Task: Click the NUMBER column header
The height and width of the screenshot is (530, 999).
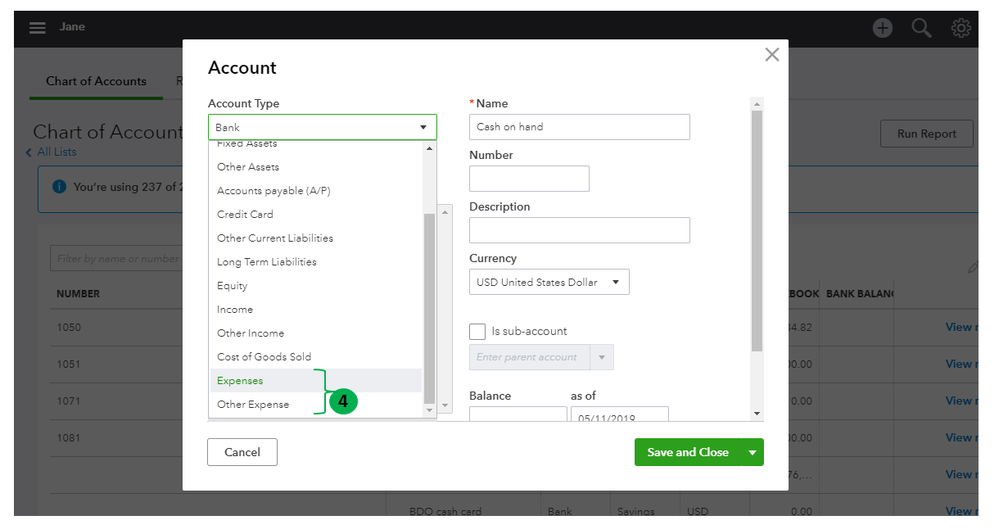Action: tap(78, 294)
